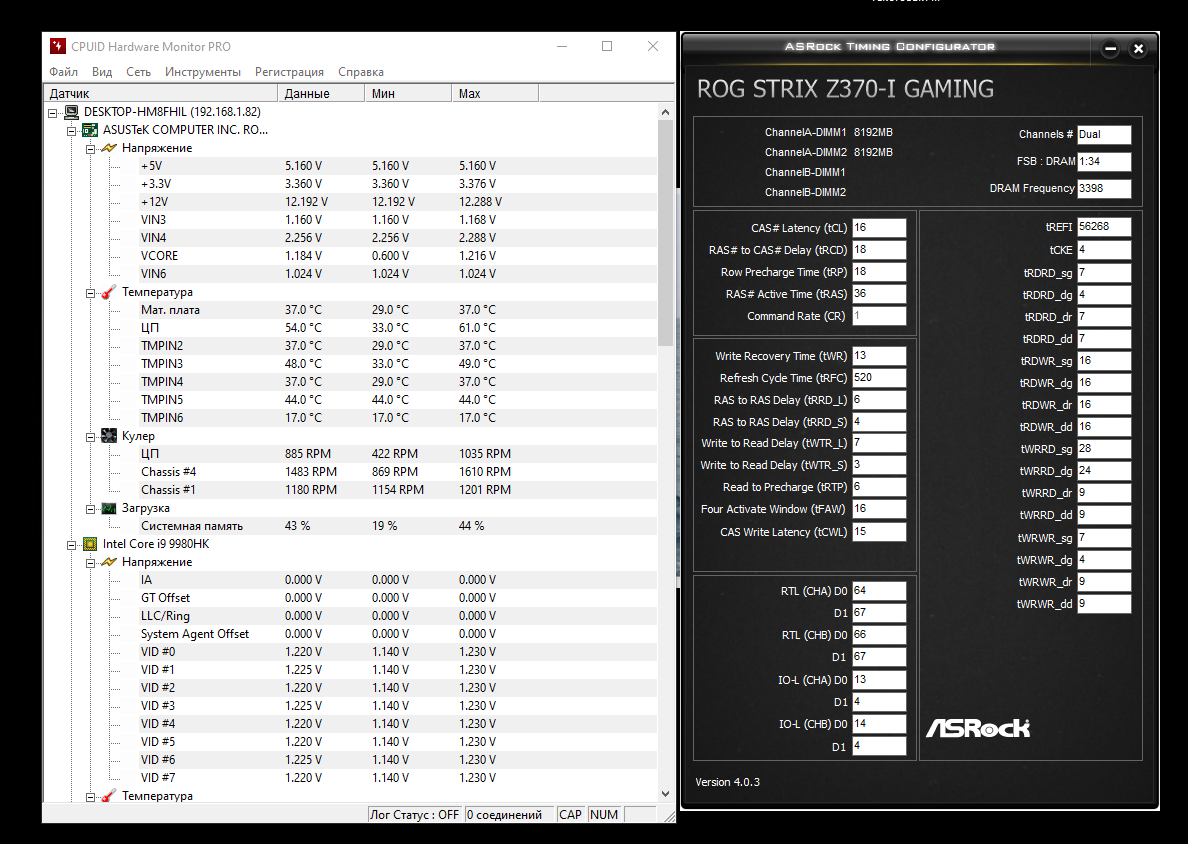Collapse the Intel Core i9 9980HK node
1188x844 pixels.
[71, 545]
